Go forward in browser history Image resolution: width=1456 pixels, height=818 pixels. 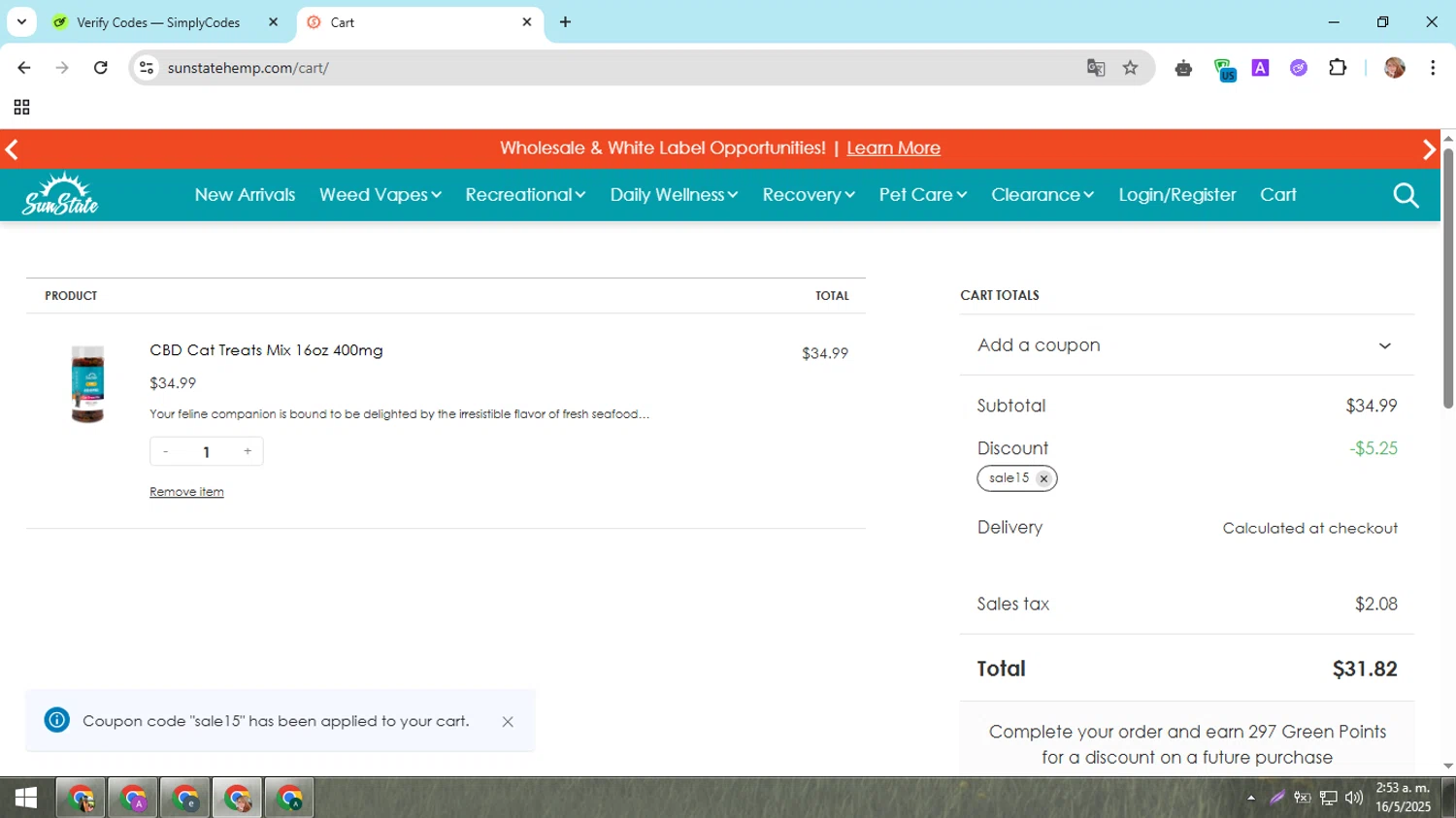click(62, 68)
